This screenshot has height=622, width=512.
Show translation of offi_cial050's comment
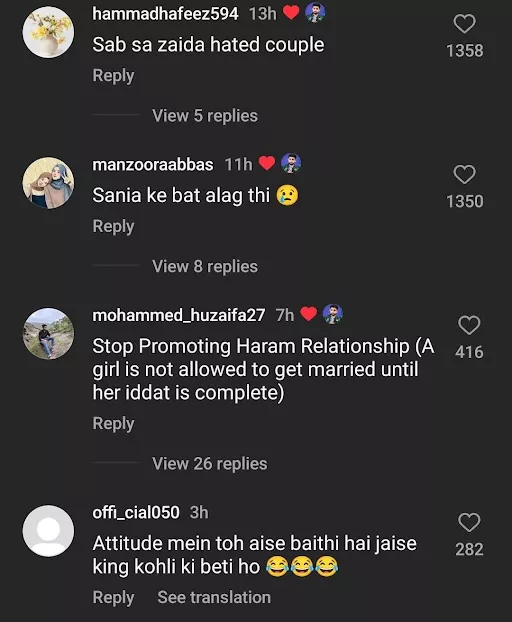[x=214, y=597]
